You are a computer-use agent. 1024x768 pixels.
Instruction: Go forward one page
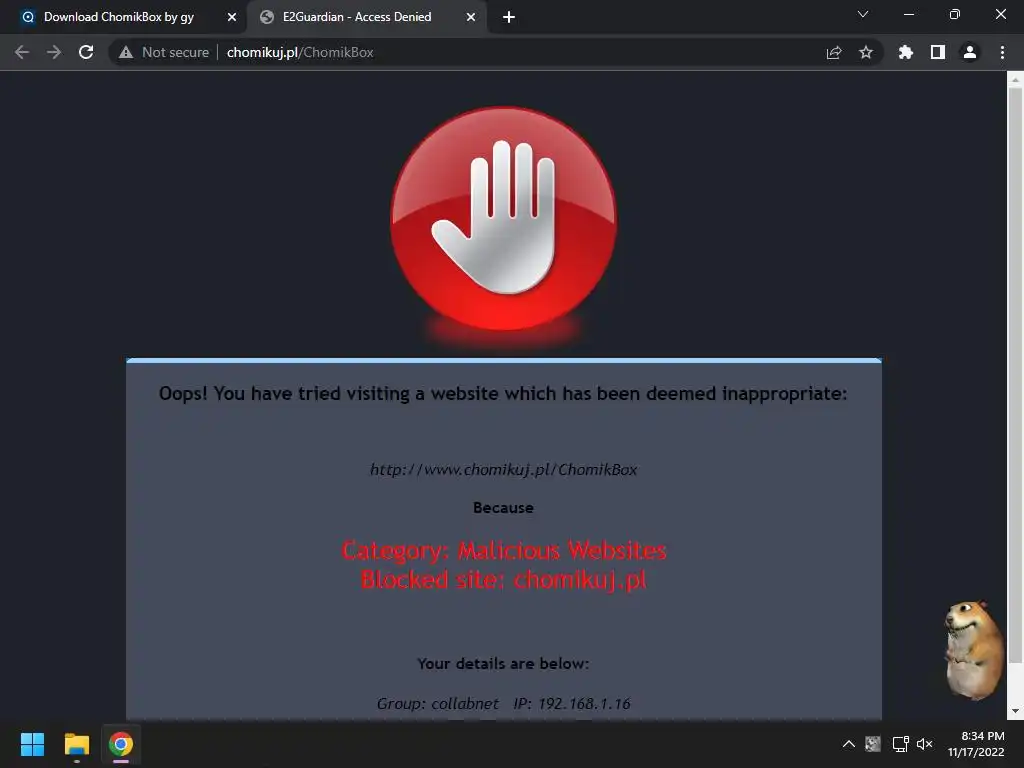[54, 52]
